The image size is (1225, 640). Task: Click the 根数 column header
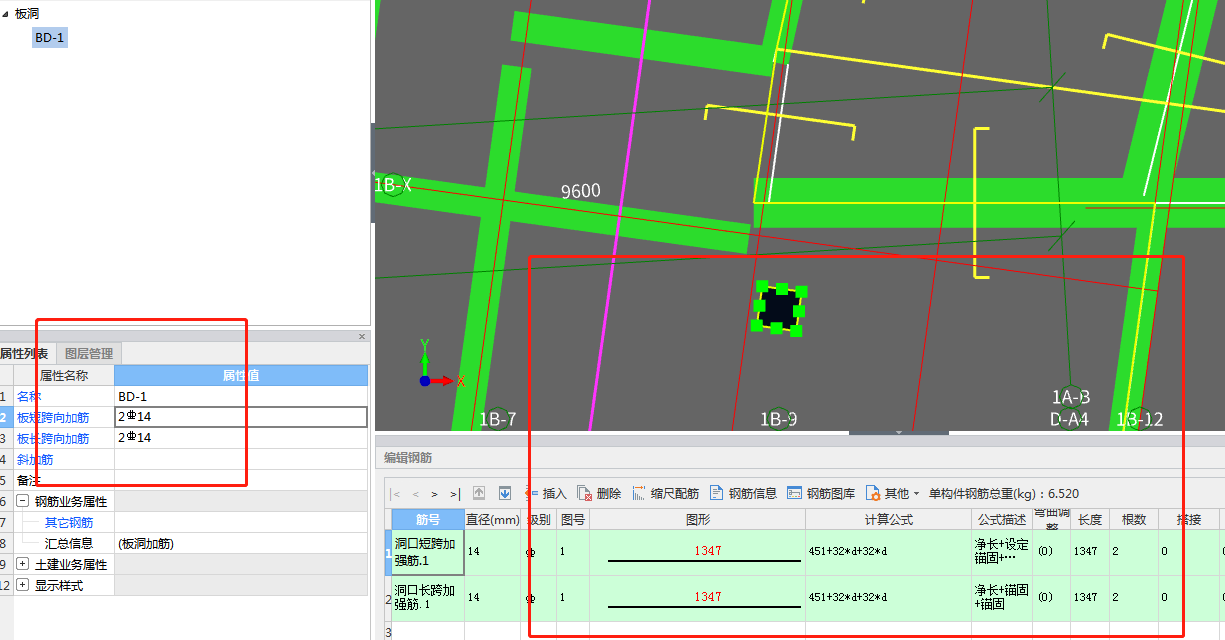click(1134, 519)
